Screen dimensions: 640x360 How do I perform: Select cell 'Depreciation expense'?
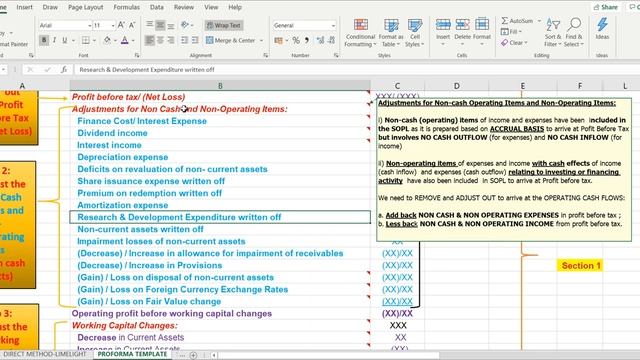220,157
